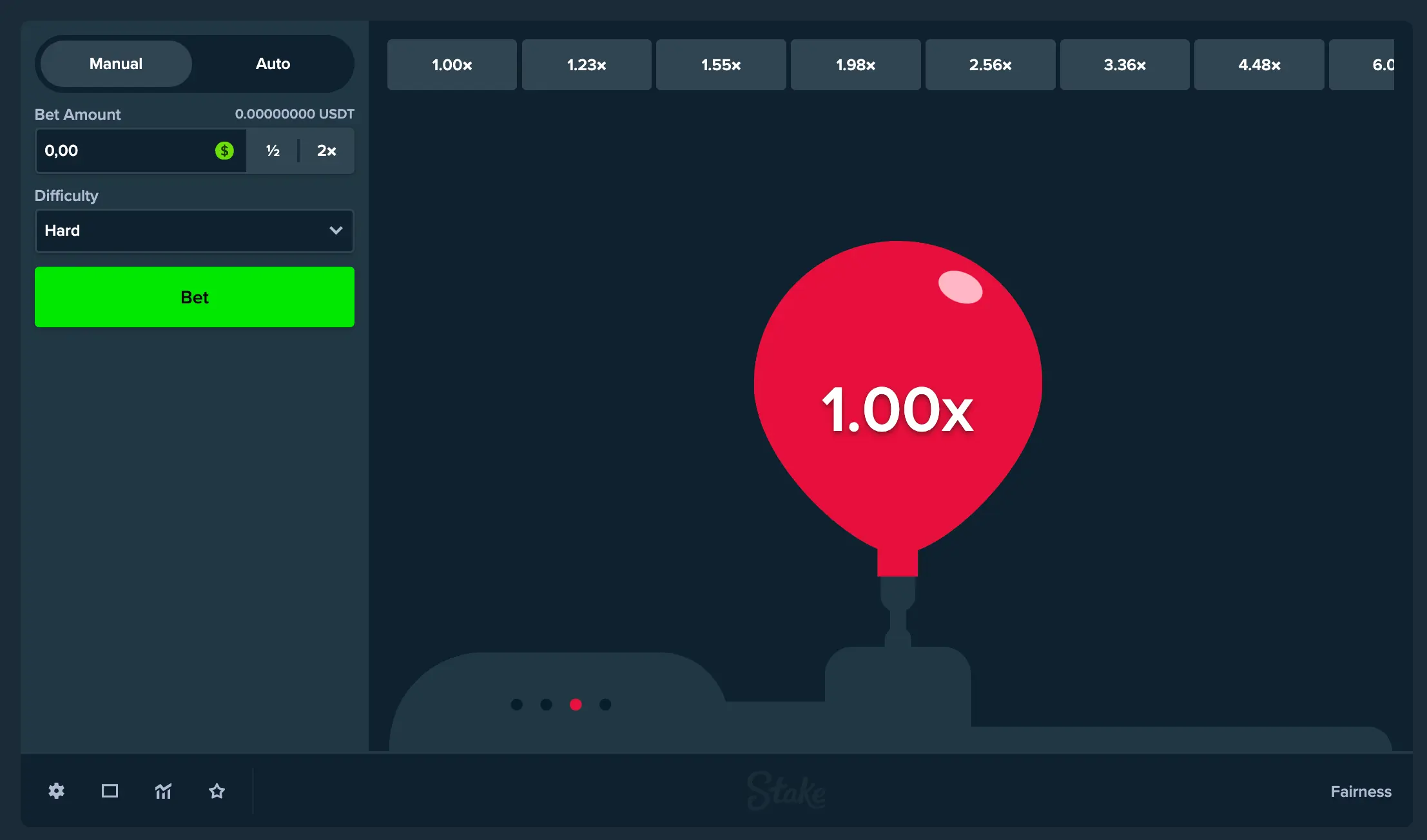
Task: Click the green dollar coin in the bet field
Action: [224, 151]
